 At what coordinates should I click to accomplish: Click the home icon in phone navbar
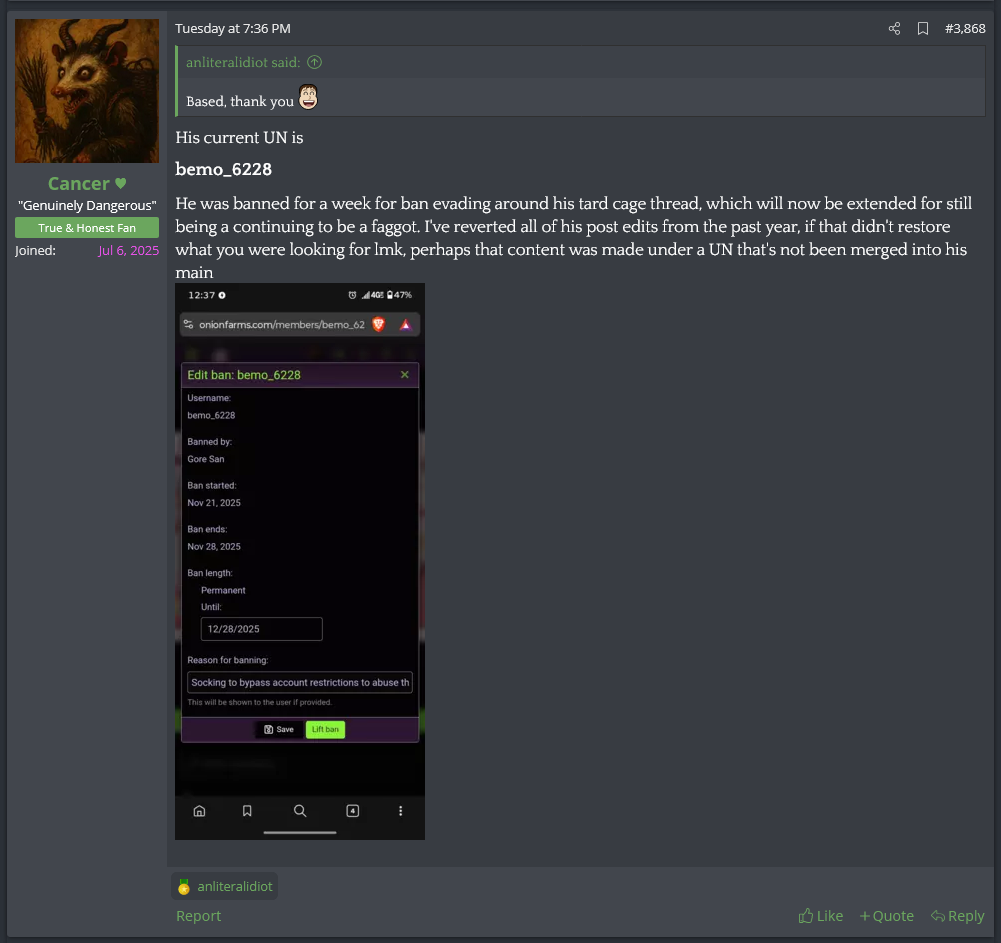point(199,811)
